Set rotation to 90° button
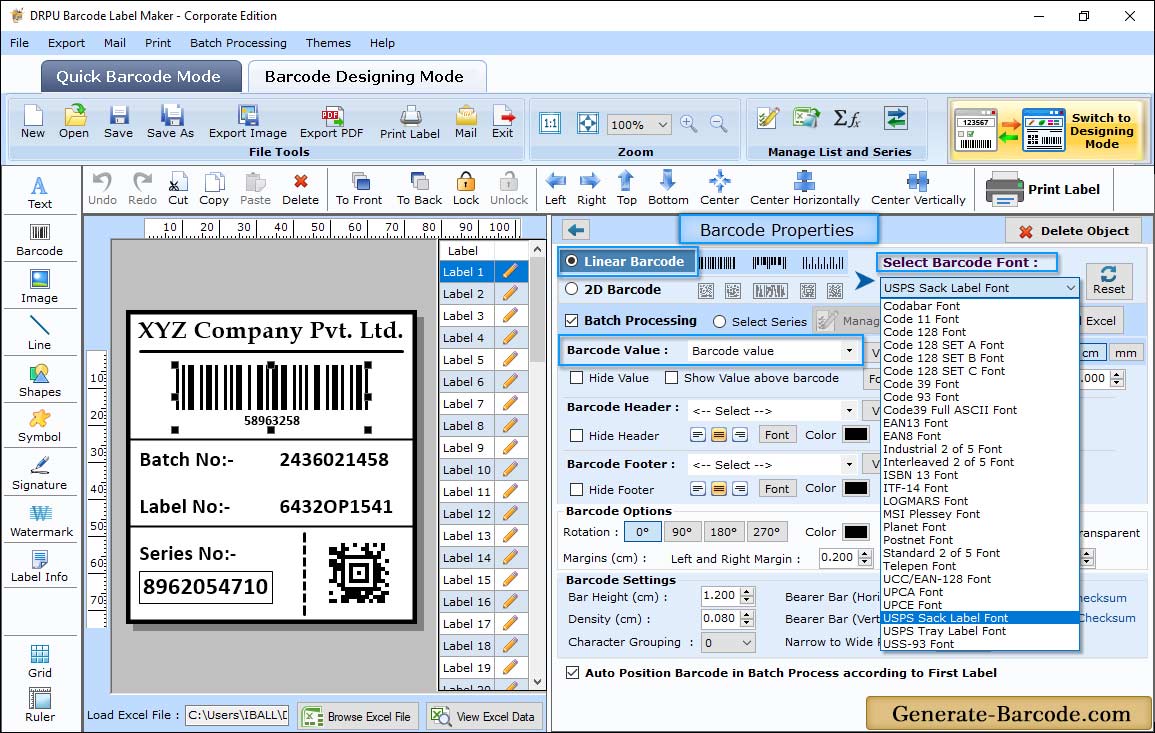The height and width of the screenshot is (733, 1155). pos(681,531)
